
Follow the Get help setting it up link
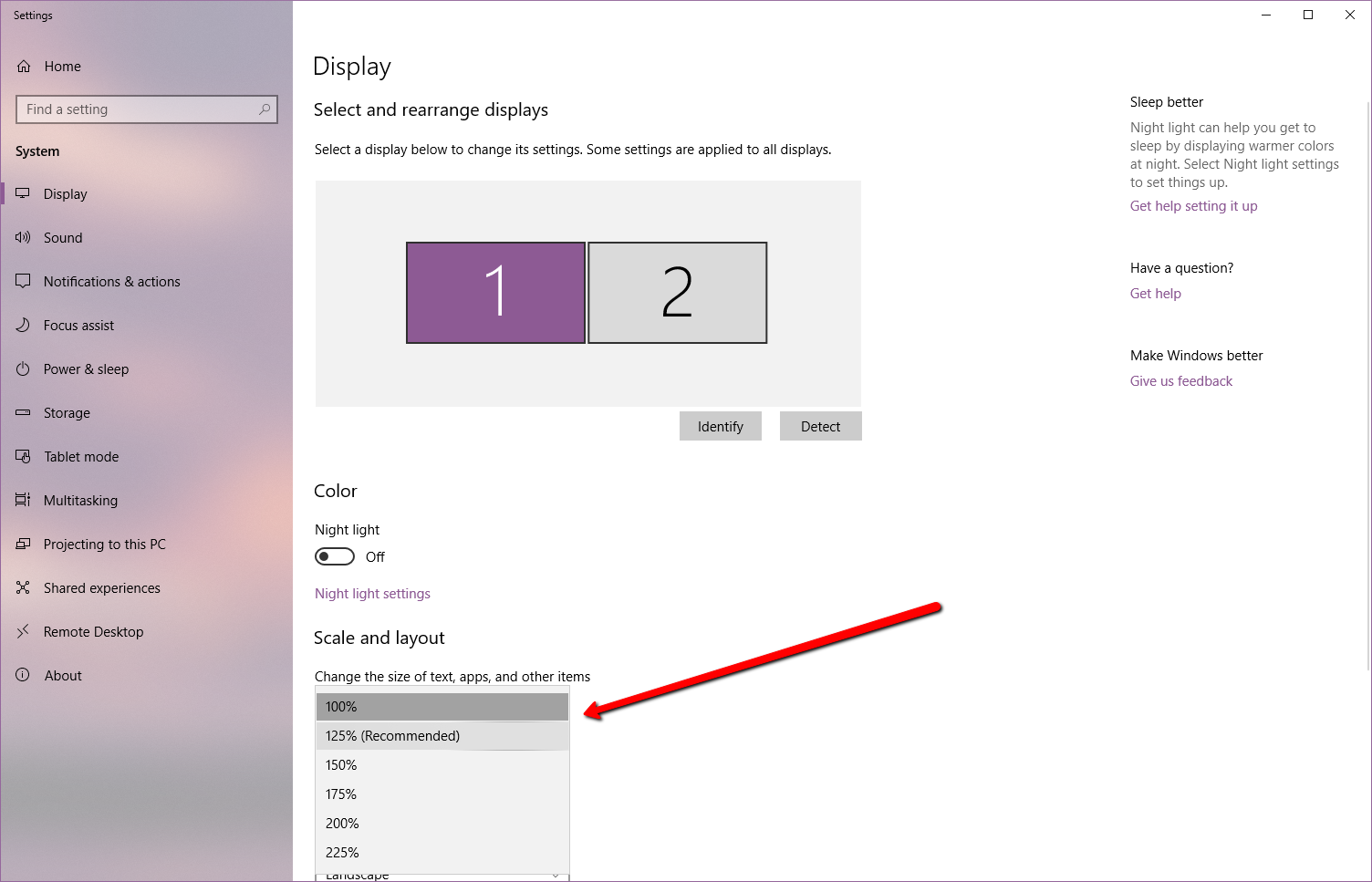click(1193, 206)
